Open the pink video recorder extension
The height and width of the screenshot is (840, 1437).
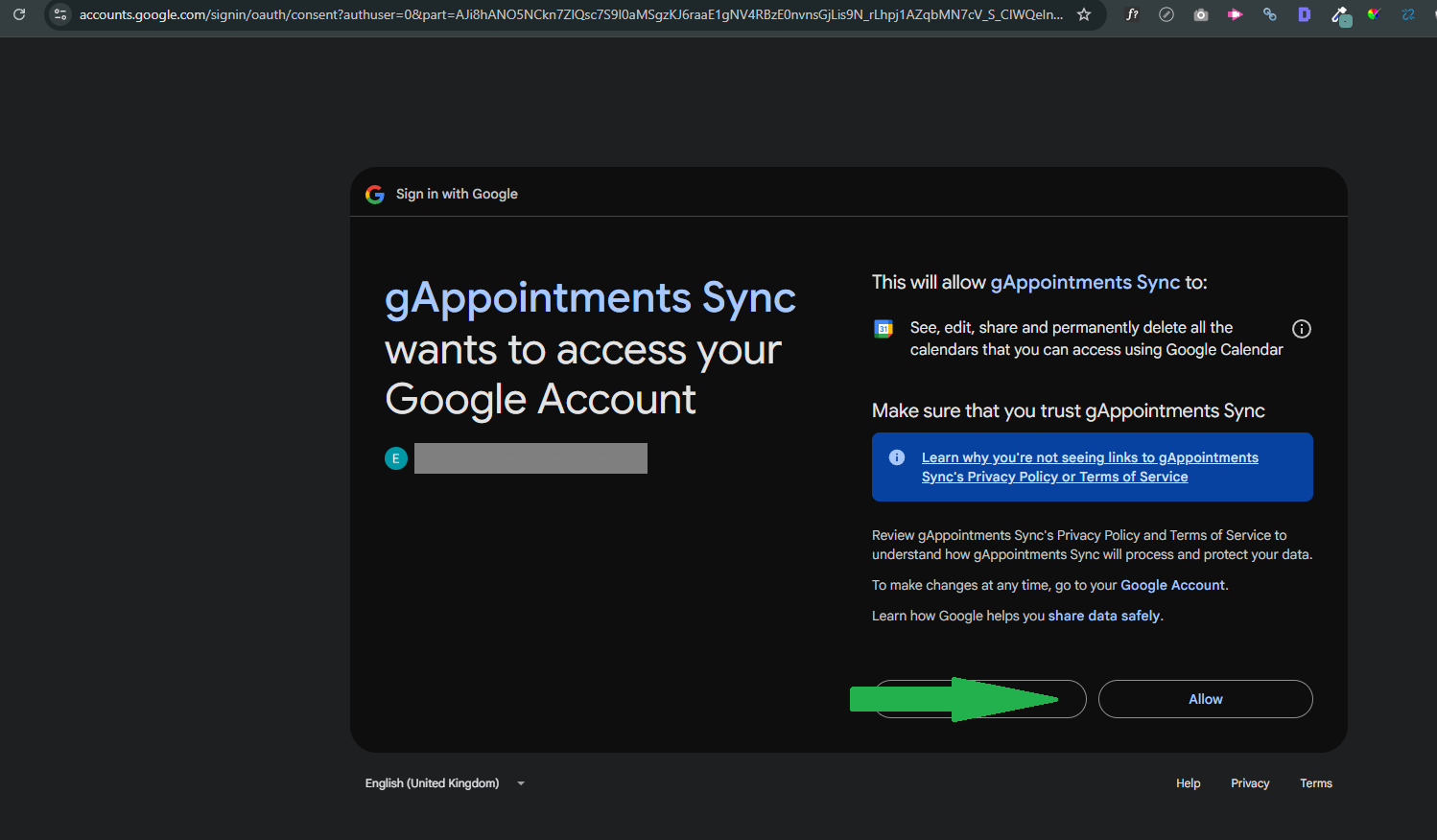[x=1235, y=14]
